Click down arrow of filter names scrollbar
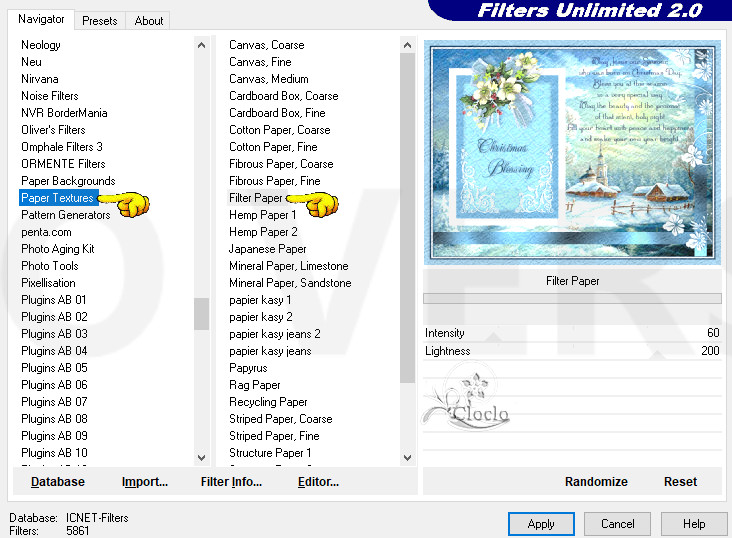This screenshot has height=538, width=732. 407,458
